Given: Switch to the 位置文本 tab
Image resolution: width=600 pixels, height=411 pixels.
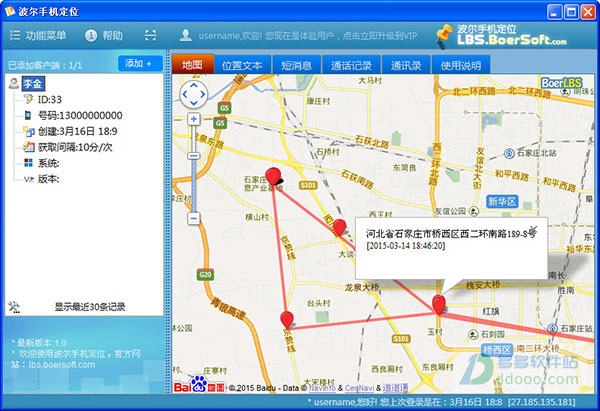Looking at the screenshot, I should (x=242, y=65).
